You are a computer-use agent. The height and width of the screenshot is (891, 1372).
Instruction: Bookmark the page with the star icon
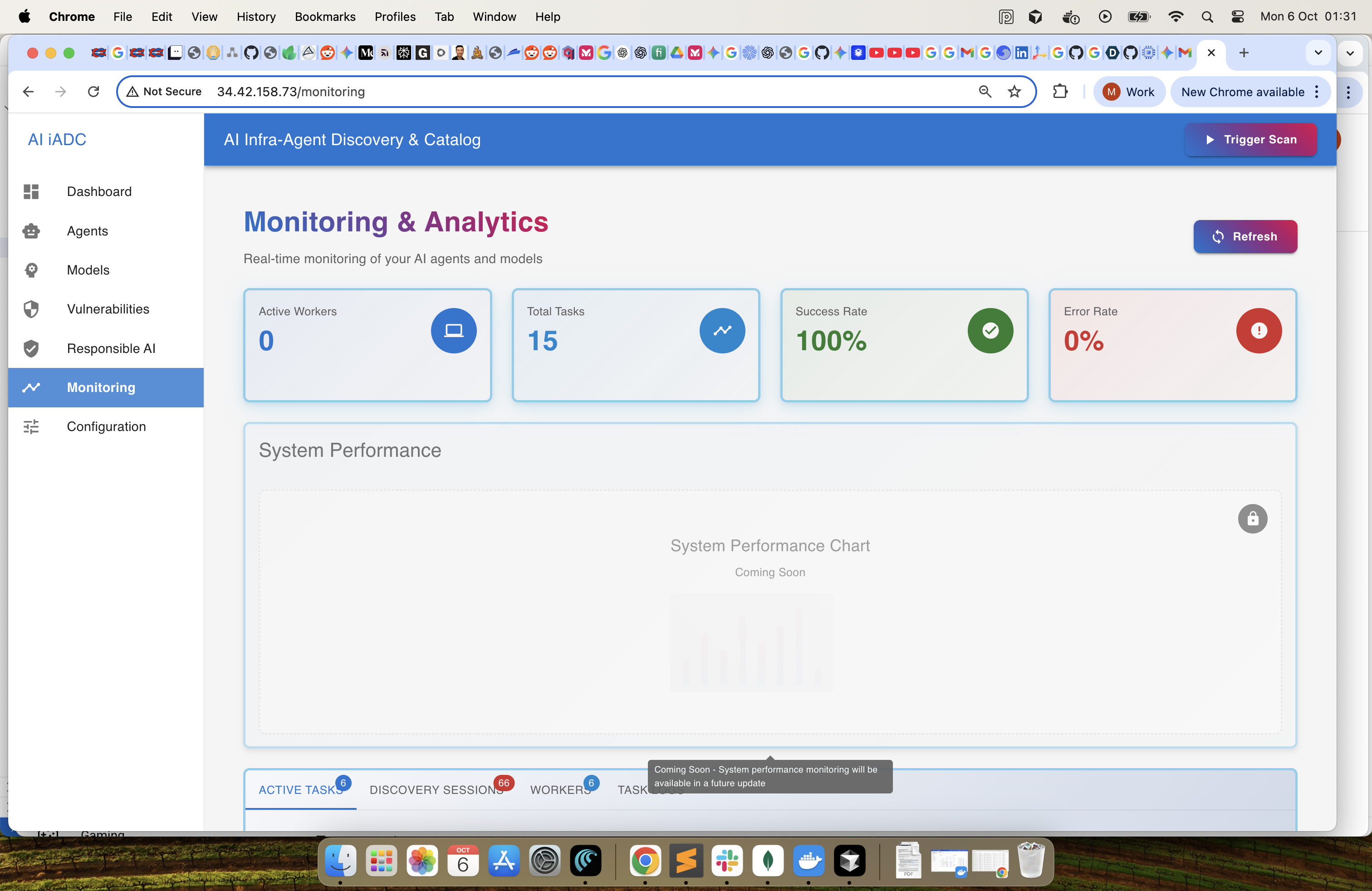(1014, 92)
